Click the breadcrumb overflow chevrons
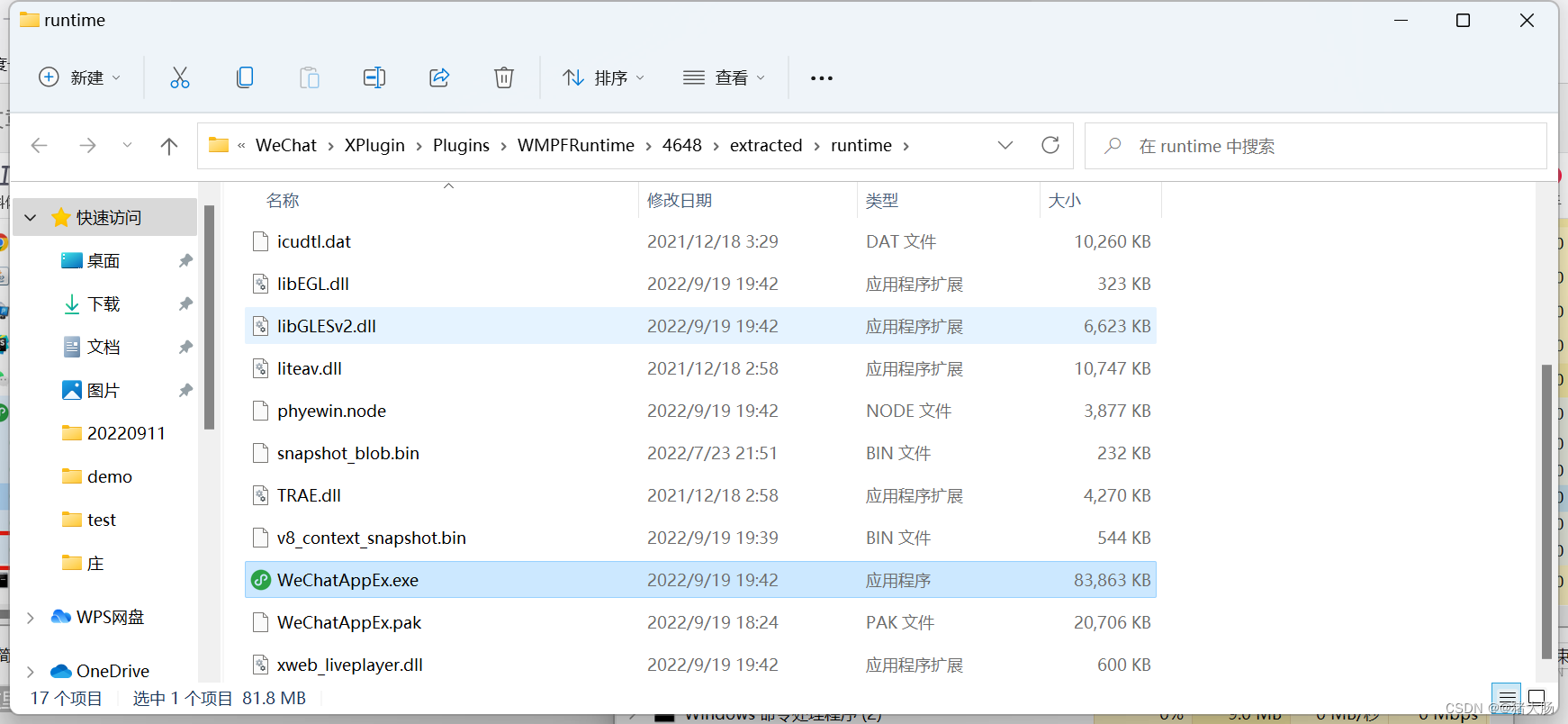1568x724 pixels. point(241,146)
